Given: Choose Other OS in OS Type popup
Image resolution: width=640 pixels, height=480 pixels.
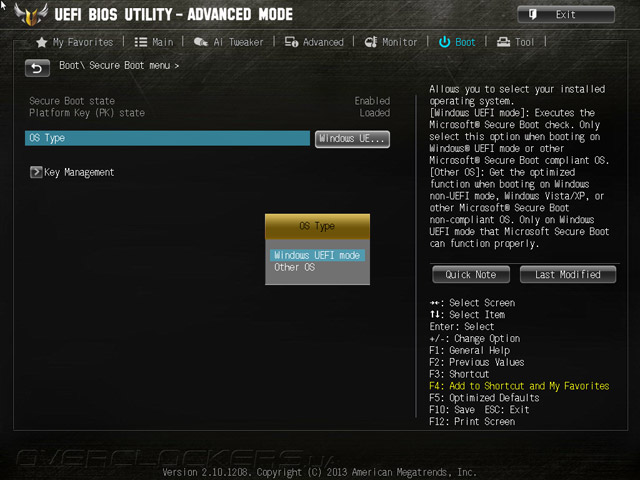Looking at the screenshot, I should click(294, 267).
